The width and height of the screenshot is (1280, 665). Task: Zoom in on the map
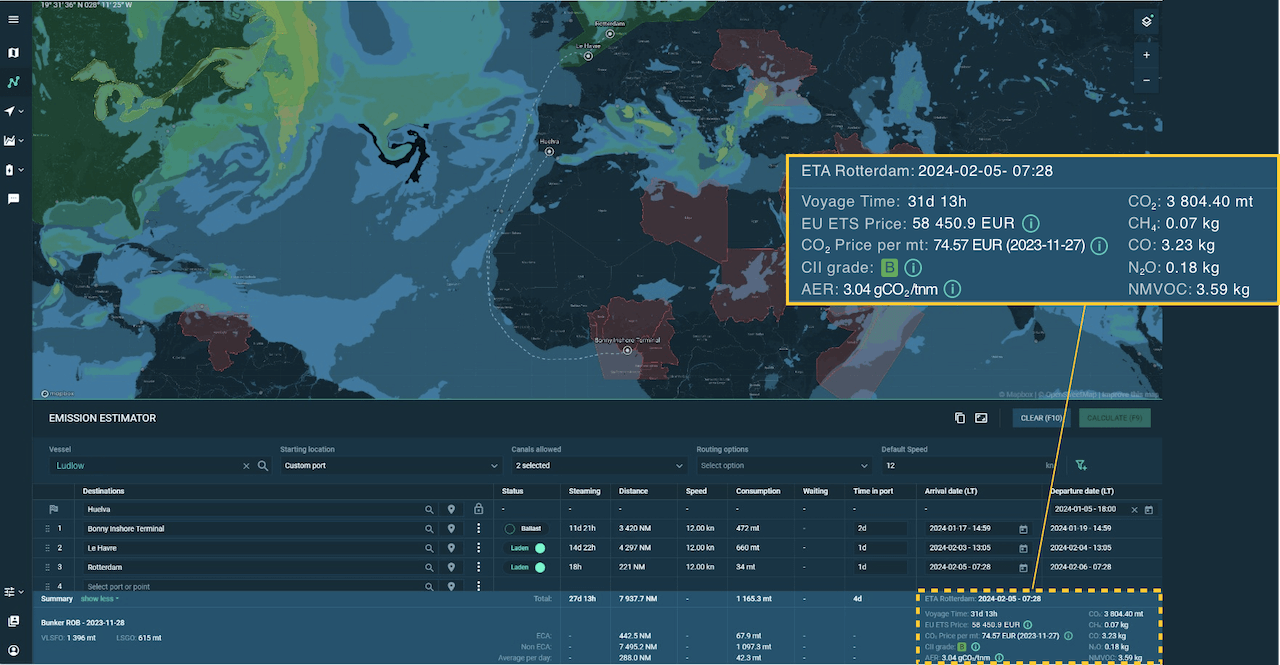(x=1146, y=55)
